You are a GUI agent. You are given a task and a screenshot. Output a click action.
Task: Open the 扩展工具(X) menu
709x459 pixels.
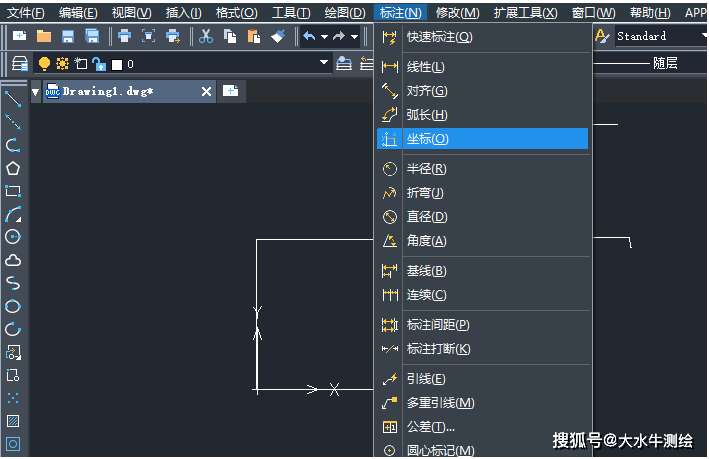(x=525, y=13)
